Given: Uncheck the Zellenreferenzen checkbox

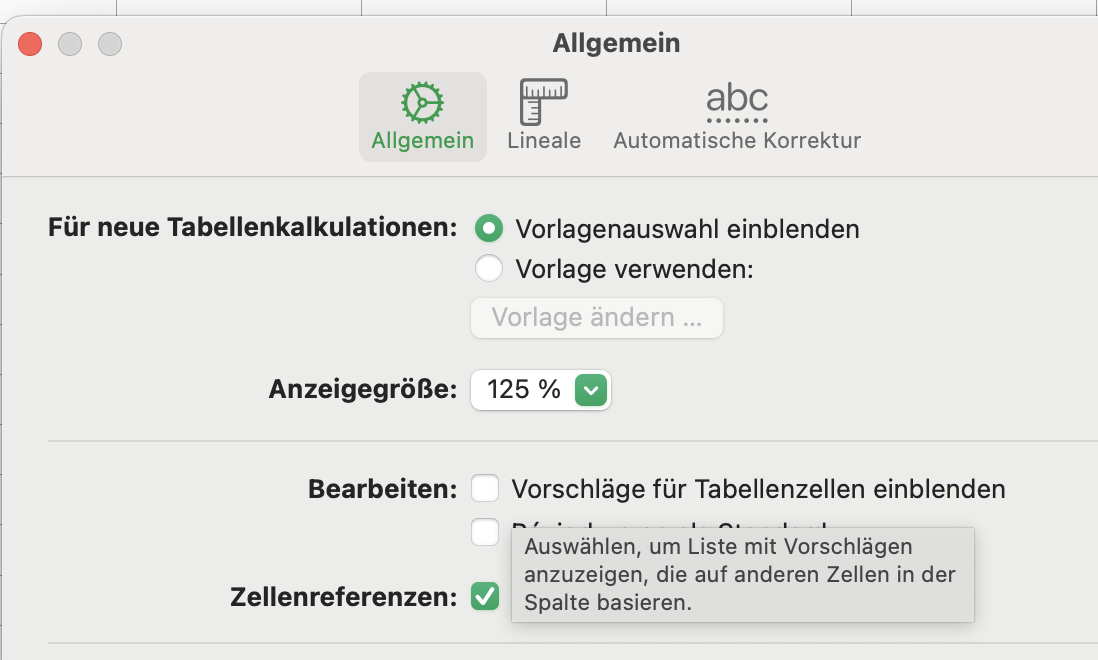Looking at the screenshot, I should [485, 597].
